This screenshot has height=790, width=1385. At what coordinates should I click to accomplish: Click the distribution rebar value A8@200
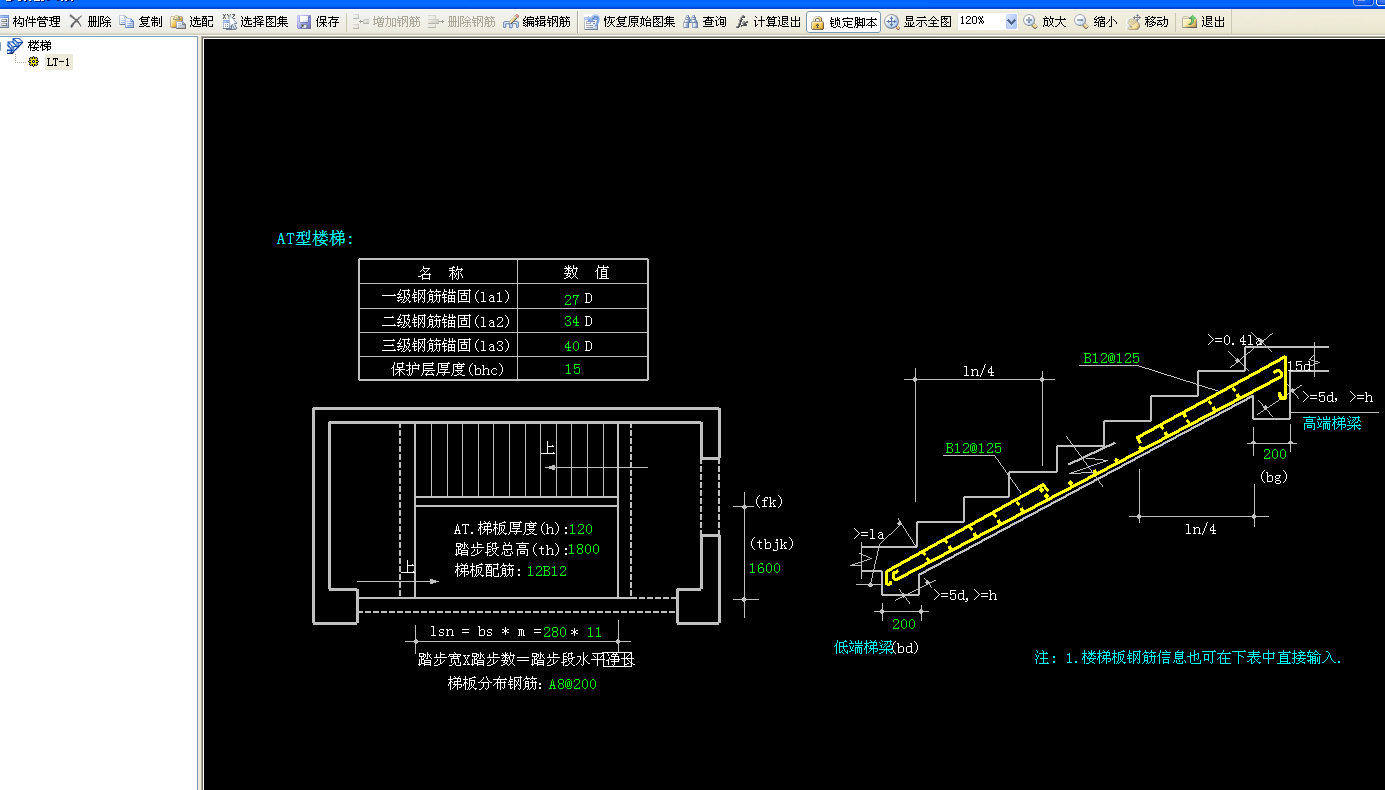point(573,685)
